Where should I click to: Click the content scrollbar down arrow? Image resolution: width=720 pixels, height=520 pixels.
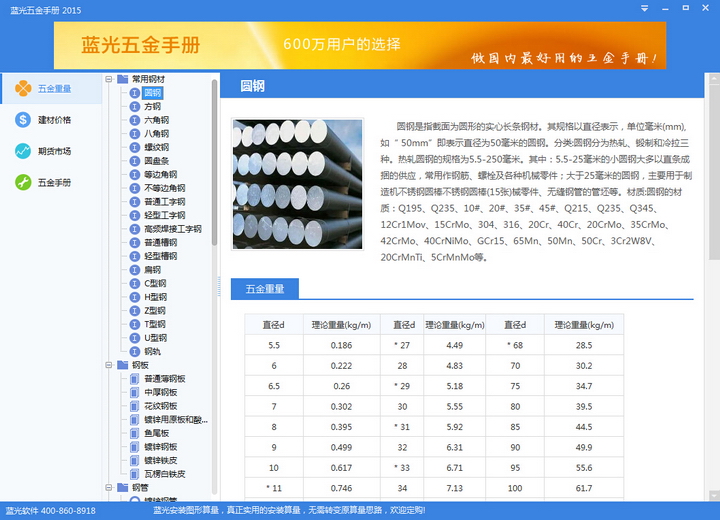pos(714,496)
